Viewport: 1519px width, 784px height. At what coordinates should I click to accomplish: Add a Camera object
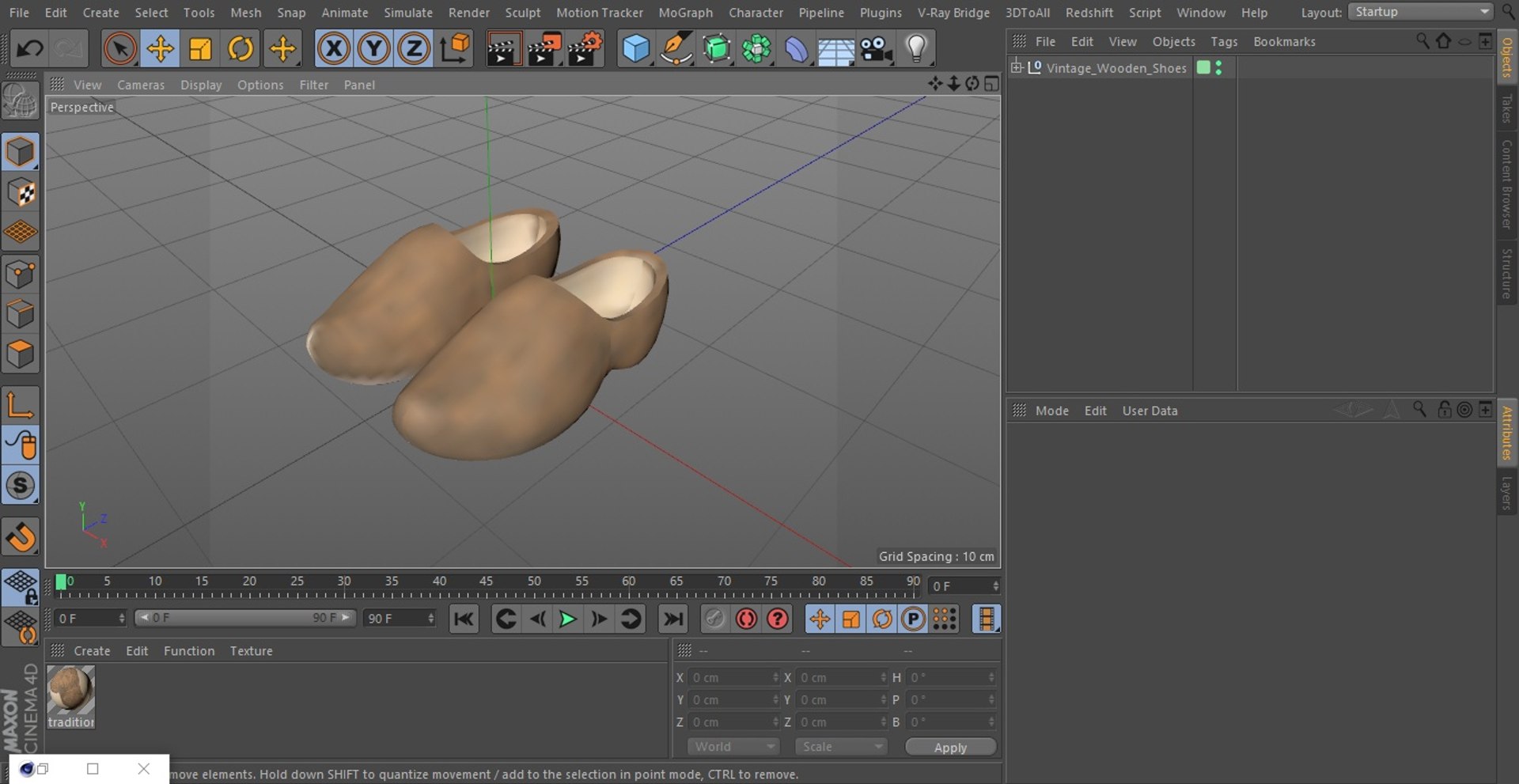tap(877, 49)
